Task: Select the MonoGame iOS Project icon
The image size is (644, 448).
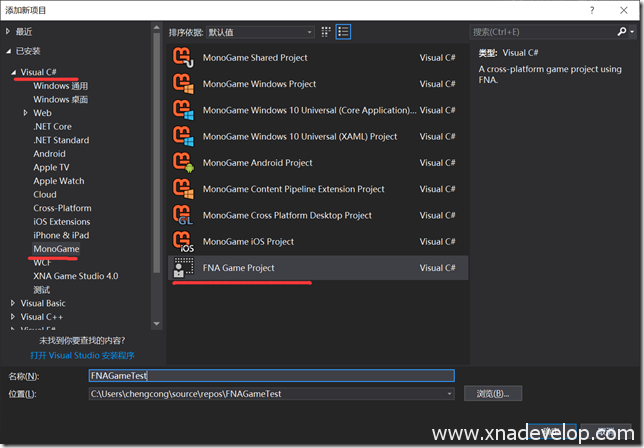Action: (183, 241)
